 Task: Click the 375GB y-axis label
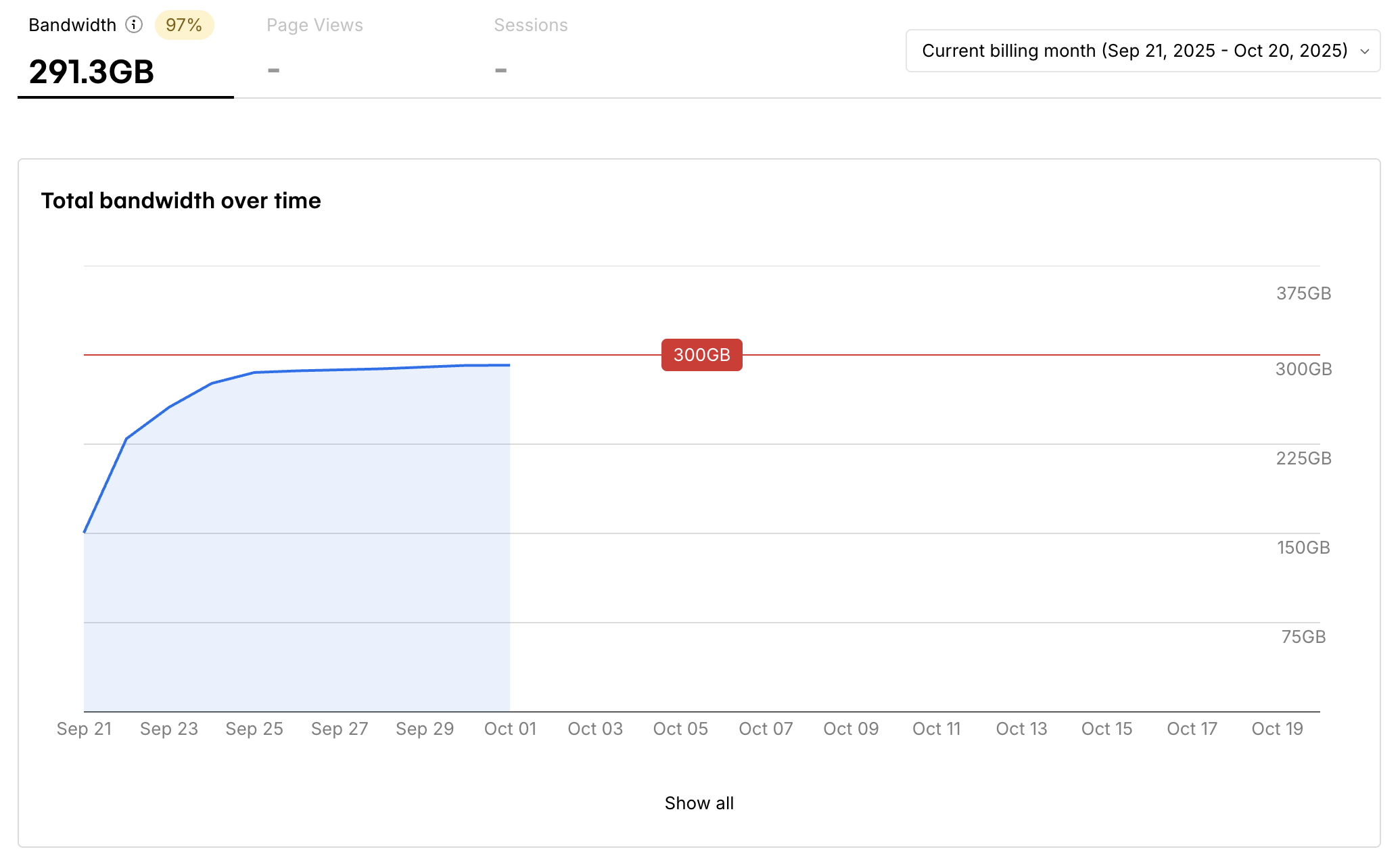point(1303,293)
